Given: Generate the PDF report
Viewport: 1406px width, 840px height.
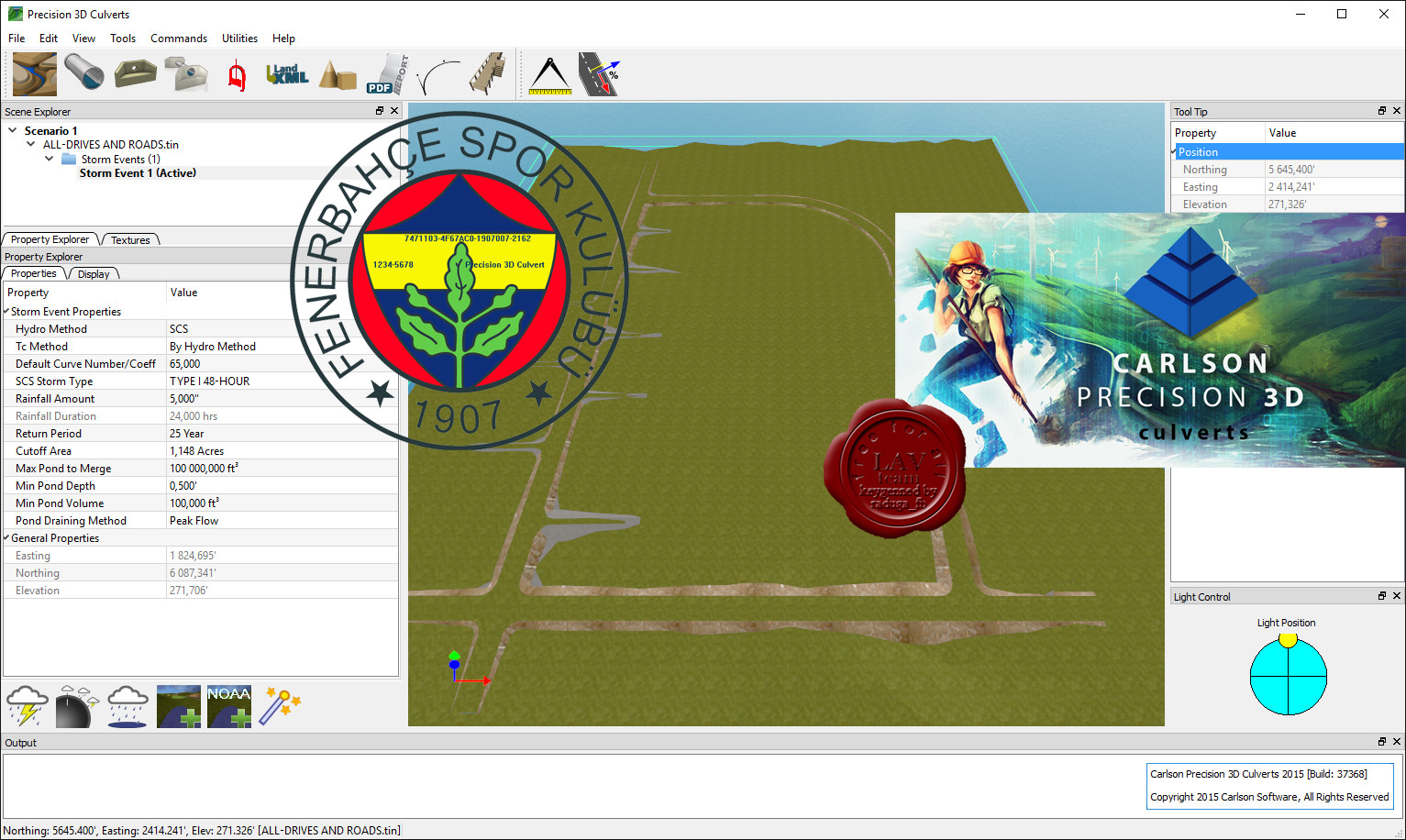Looking at the screenshot, I should click(387, 74).
